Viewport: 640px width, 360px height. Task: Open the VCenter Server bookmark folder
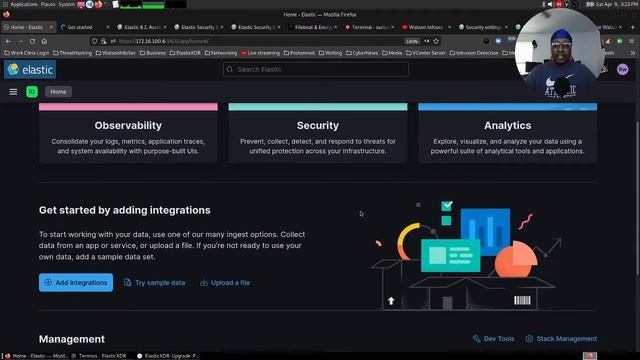point(426,53)
